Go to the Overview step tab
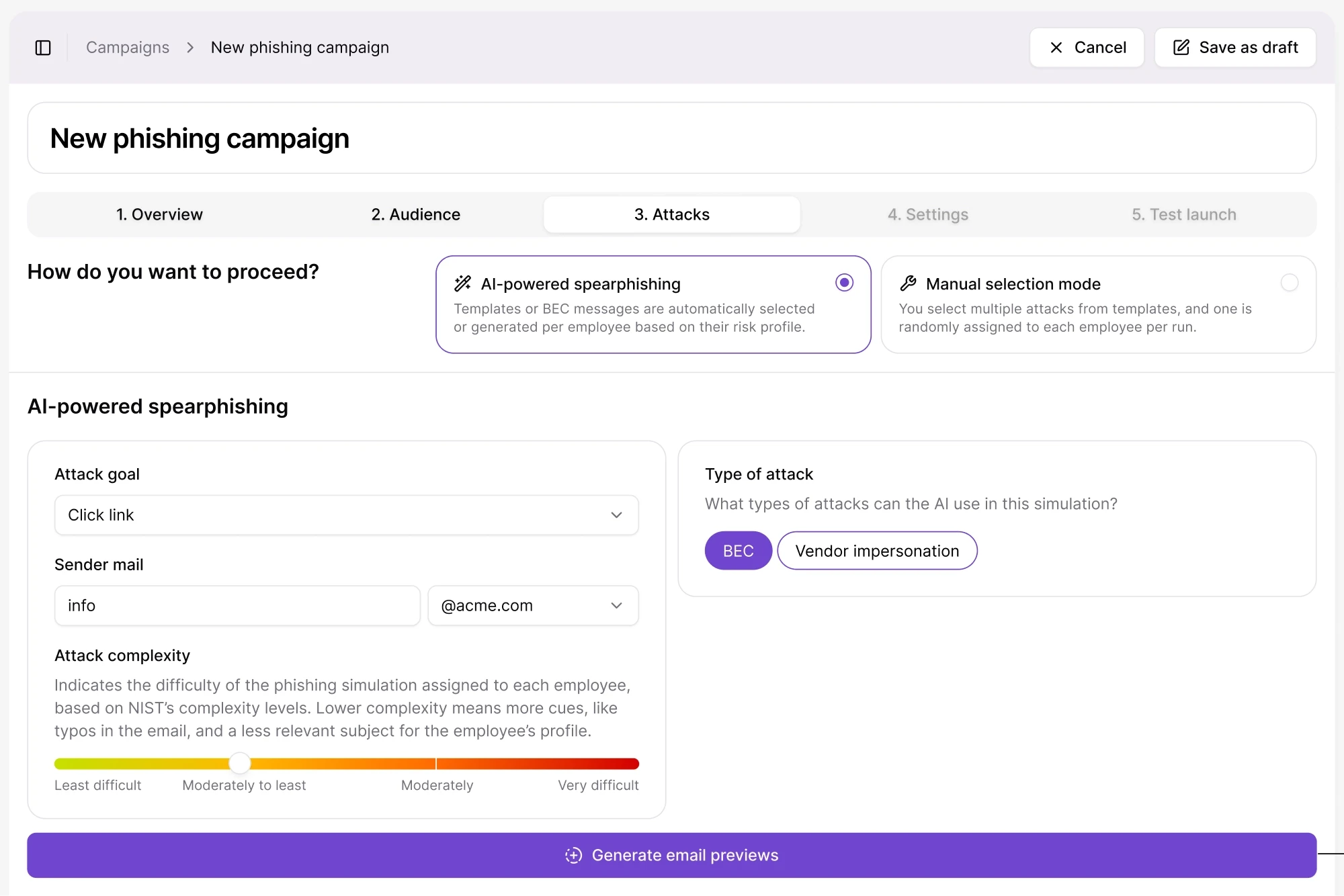The width and height of the screenshot is (1344, 896). click(159, 215)
